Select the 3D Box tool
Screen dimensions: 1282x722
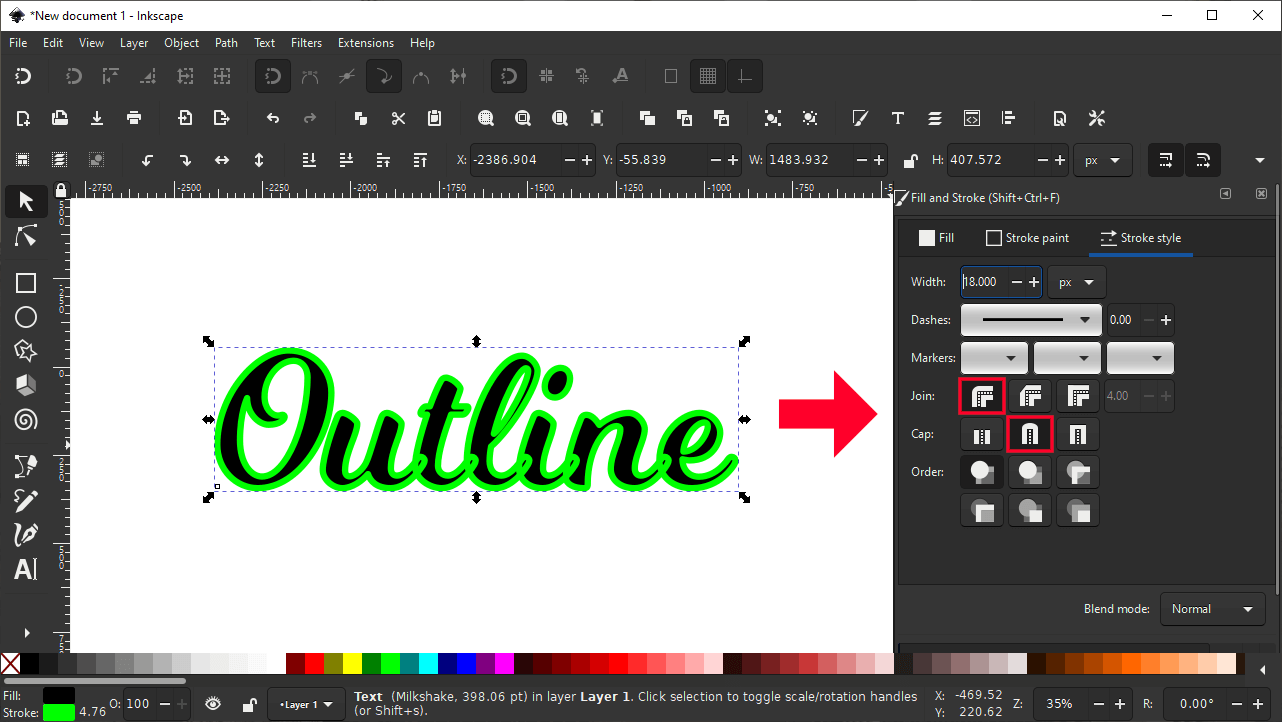pos(26,385)
